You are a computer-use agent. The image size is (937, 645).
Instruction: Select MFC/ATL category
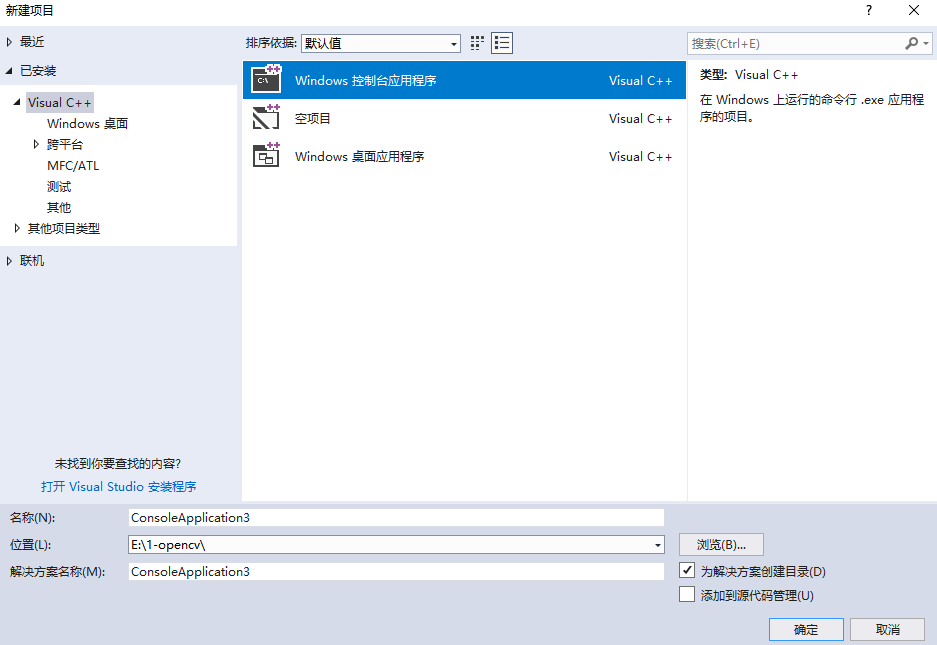coord(73,166)
